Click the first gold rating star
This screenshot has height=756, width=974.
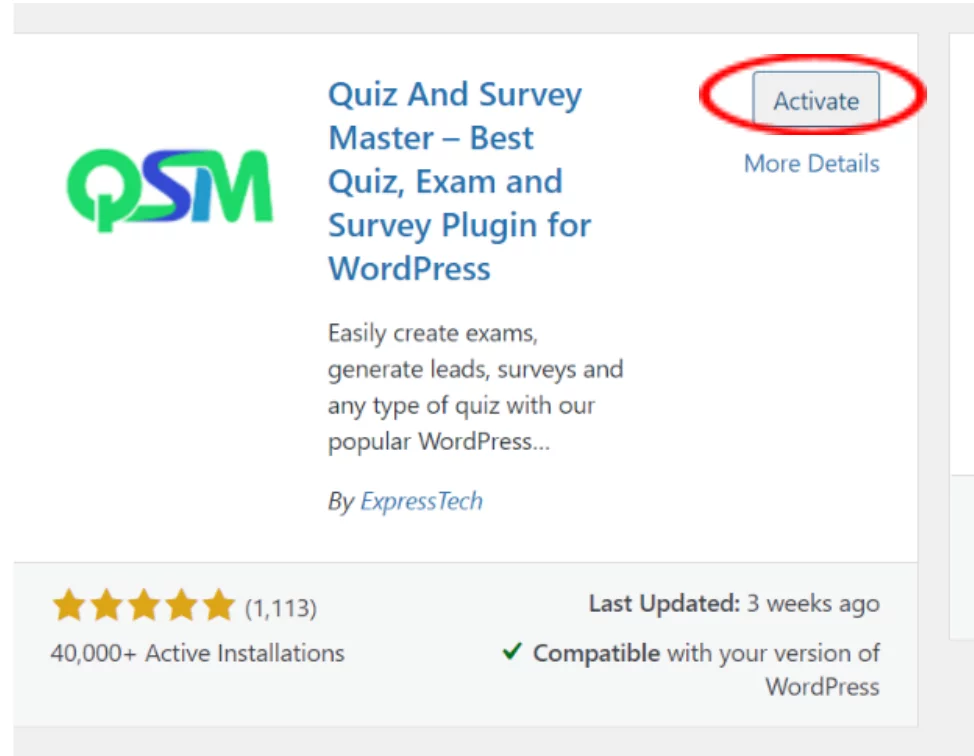coord(68,606)
